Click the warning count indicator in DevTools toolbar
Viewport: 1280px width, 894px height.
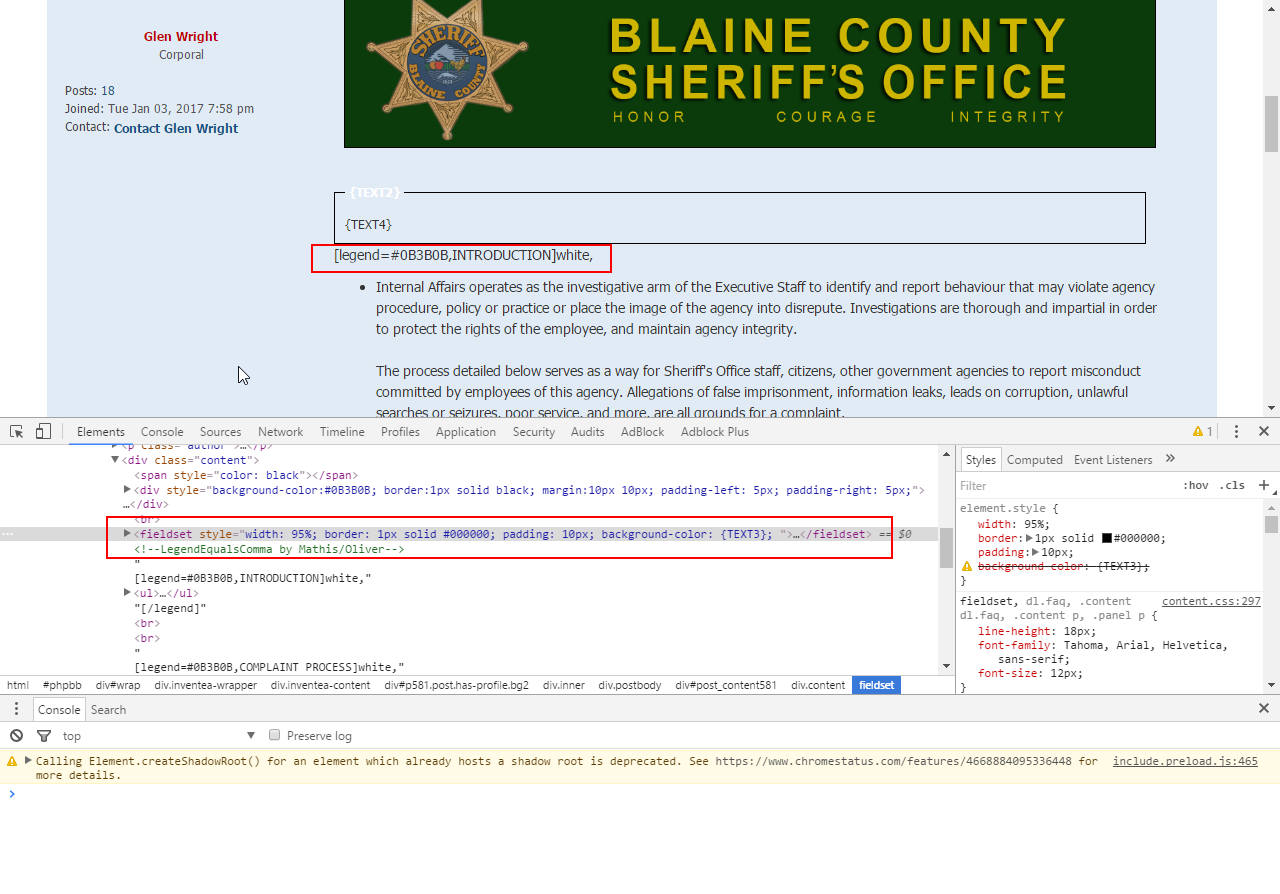coord(1203,431)
